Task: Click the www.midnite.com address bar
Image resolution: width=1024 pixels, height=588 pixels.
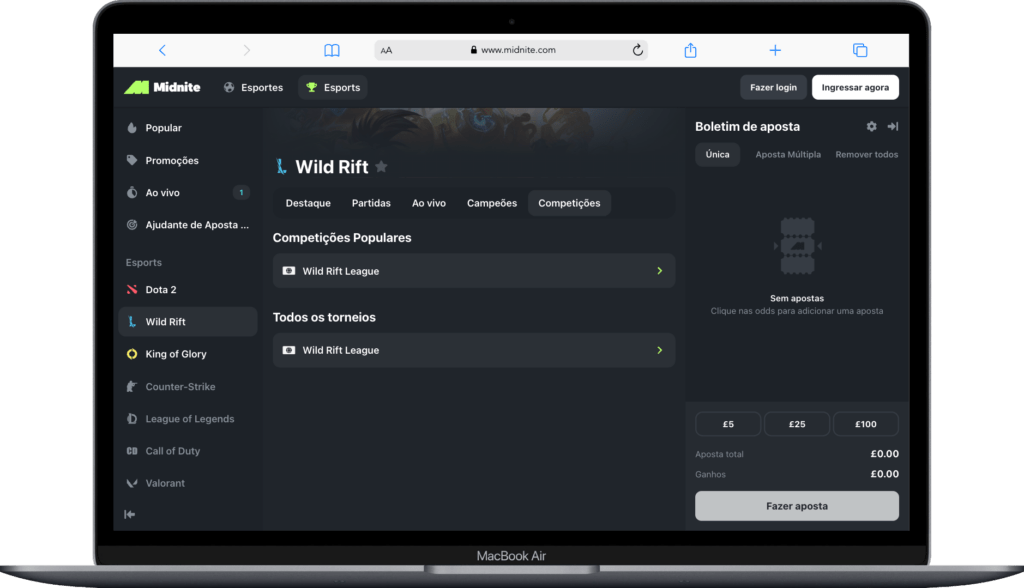Action: pos(511,50)
